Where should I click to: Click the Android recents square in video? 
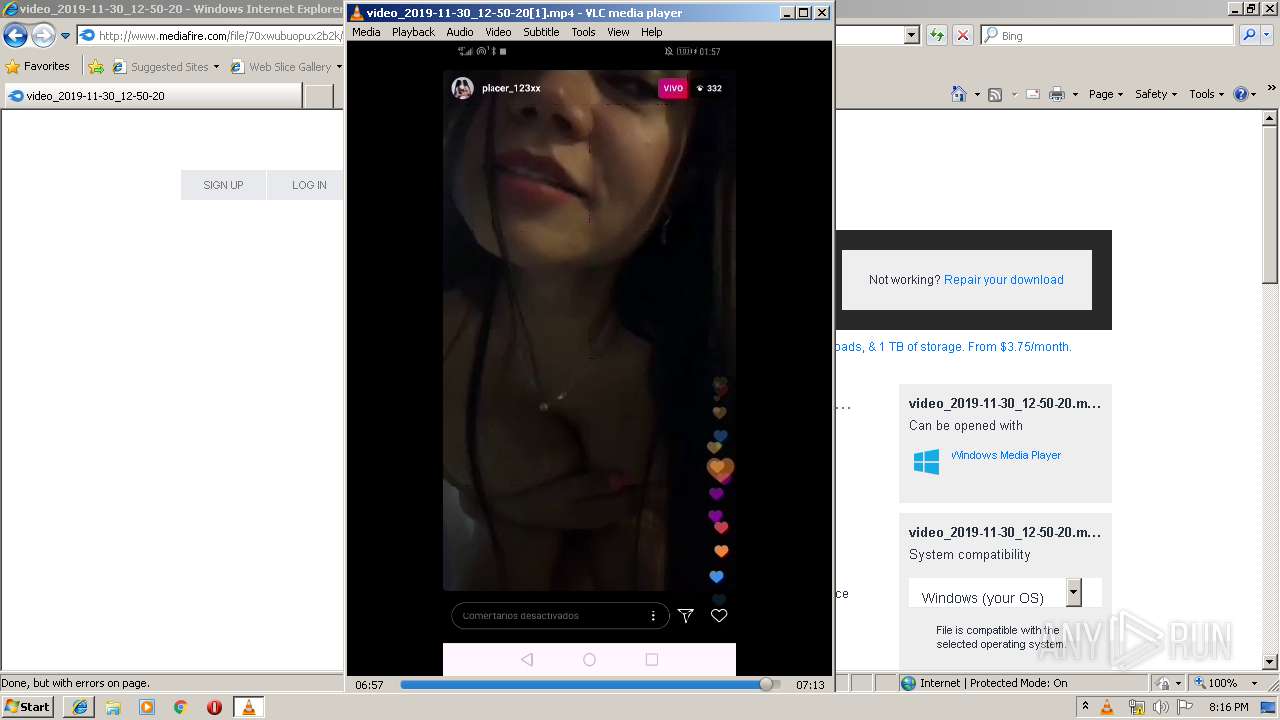point(652,659)
